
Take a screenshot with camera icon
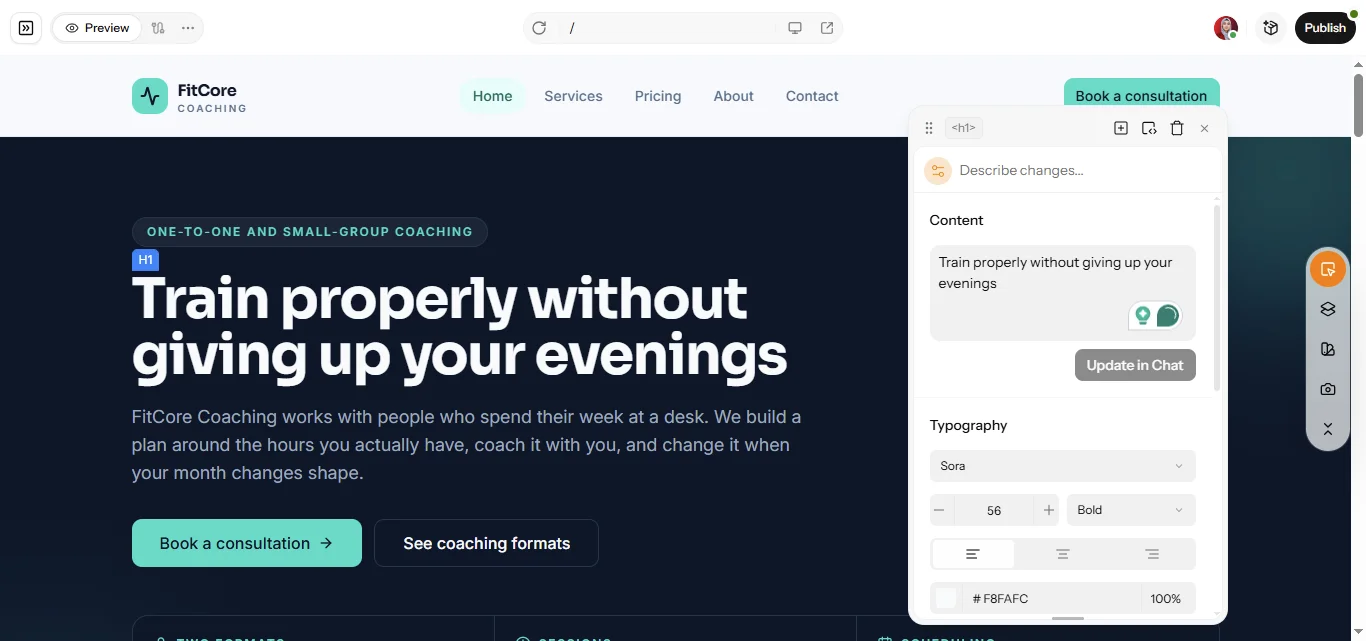(1328, 389)
